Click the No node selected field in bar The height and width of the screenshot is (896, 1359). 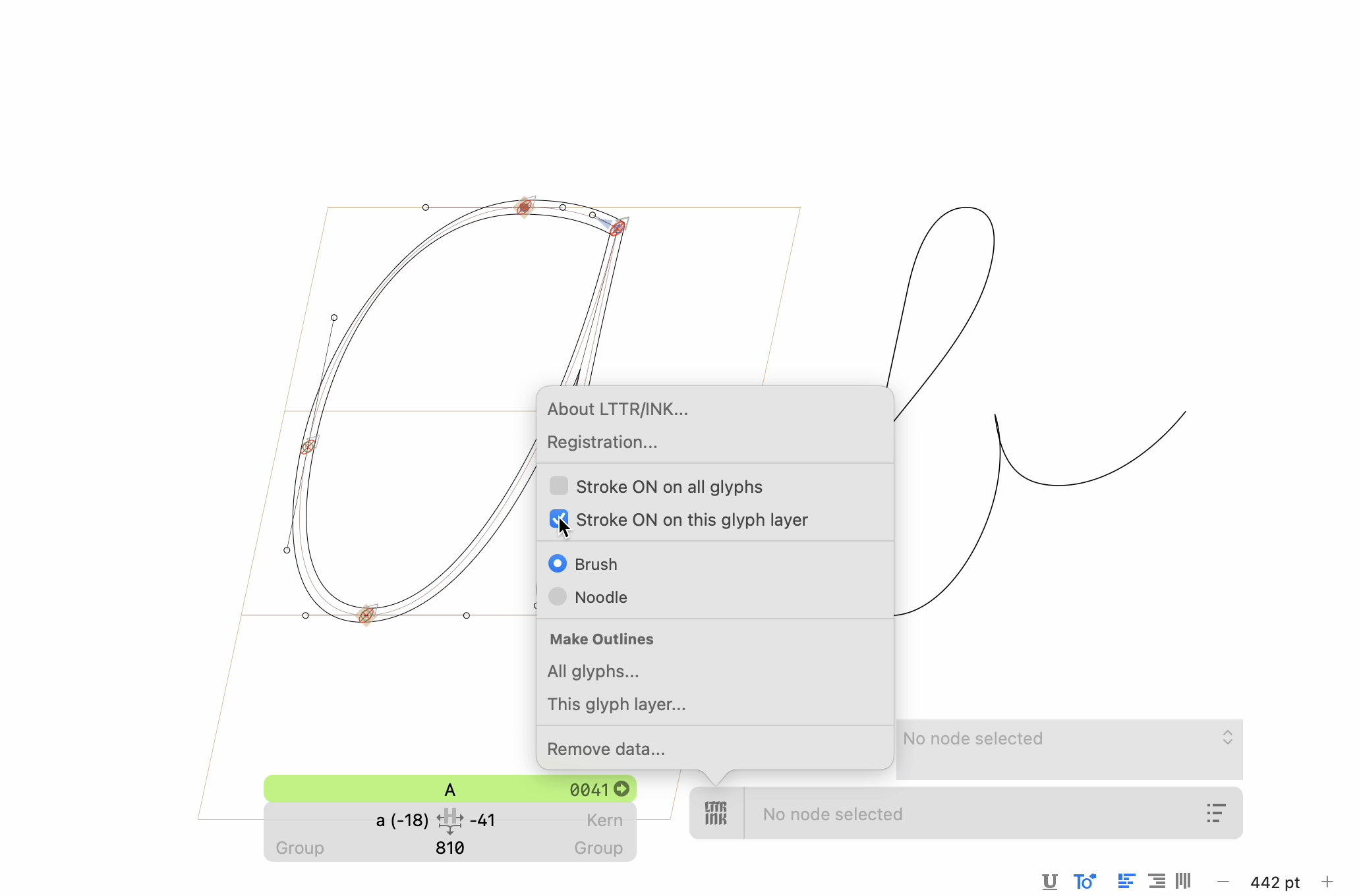click(x=833, y=814)
